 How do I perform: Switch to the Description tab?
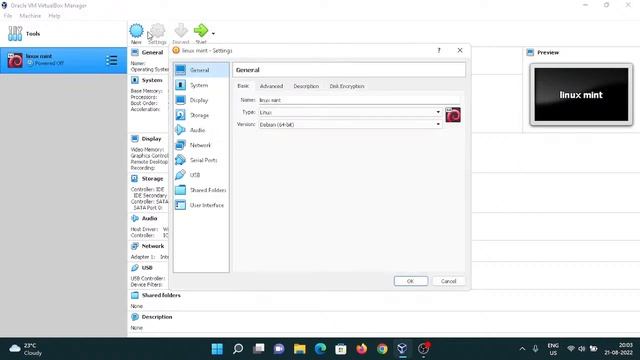coord(306,86)
